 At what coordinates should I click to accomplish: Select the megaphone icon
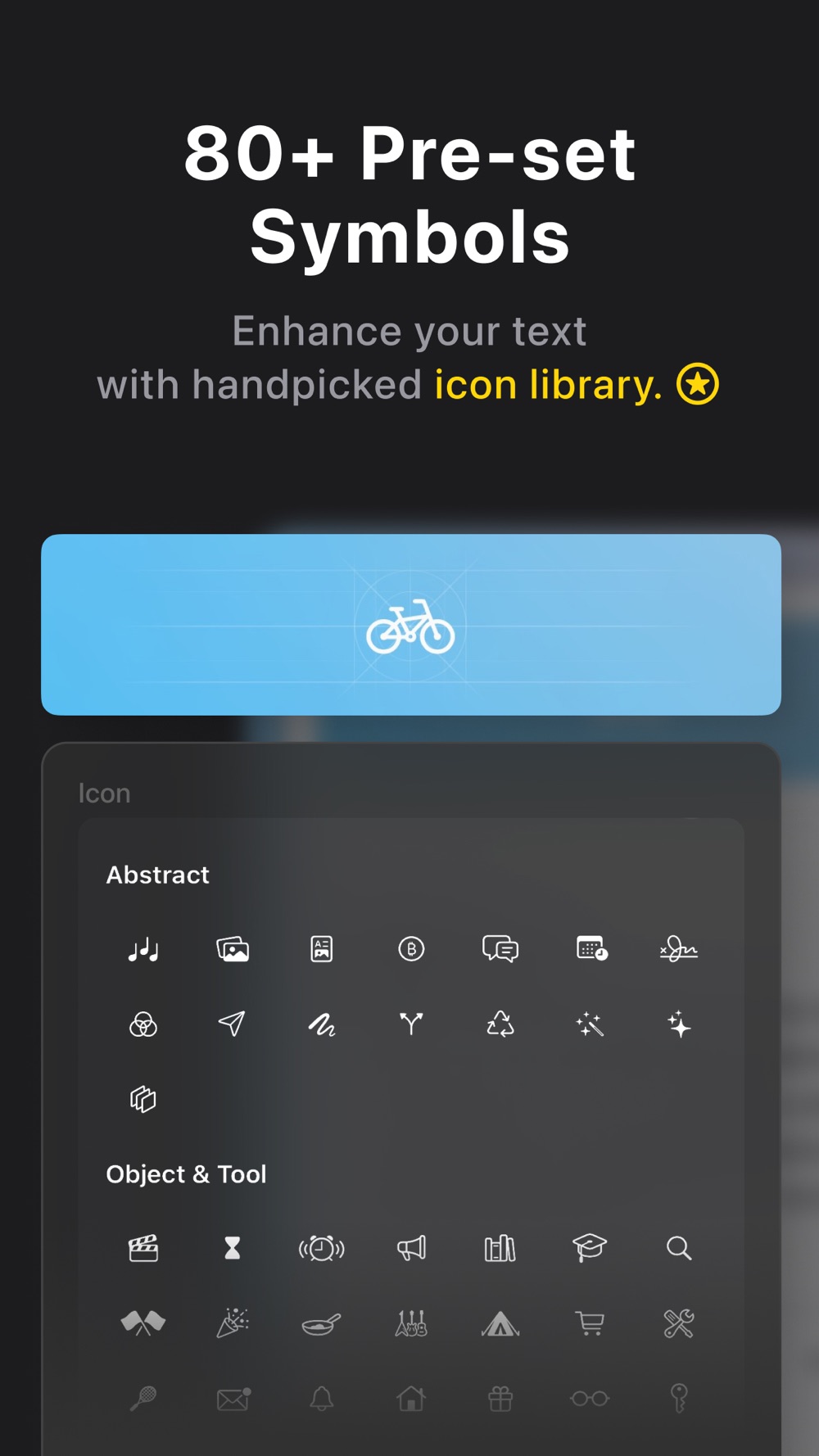pos(411,1248)
